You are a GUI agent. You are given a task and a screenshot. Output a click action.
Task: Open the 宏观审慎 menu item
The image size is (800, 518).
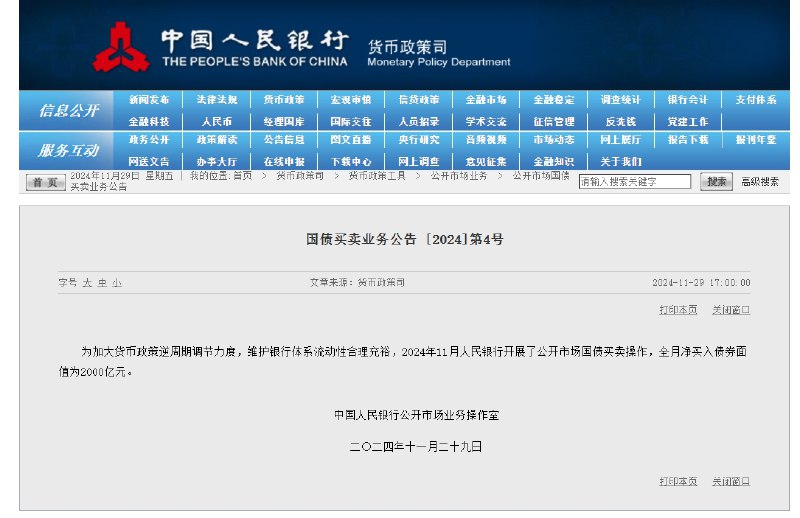click(351, 100)
